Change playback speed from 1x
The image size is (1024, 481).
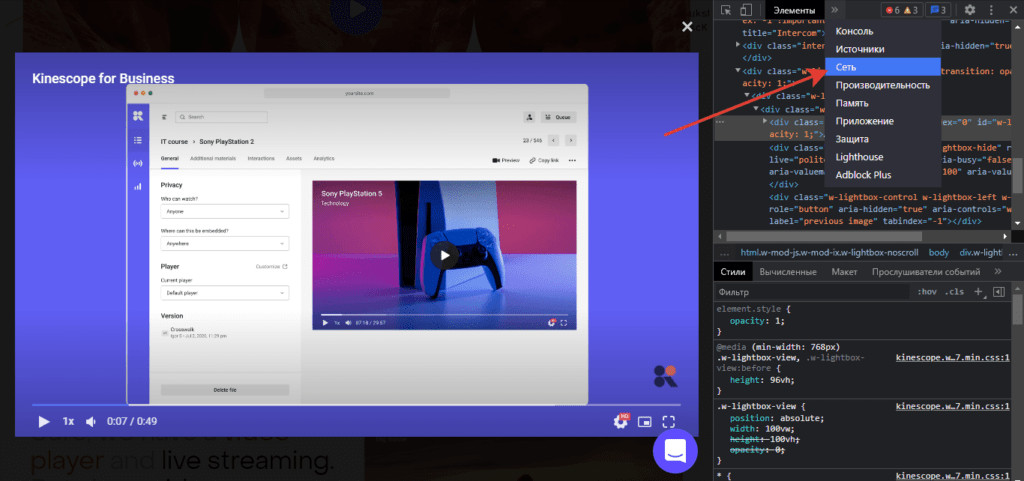(68, 422)
